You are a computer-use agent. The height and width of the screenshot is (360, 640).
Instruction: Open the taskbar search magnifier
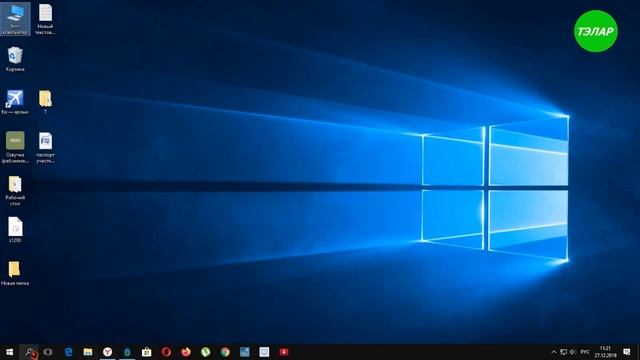click(x=29, y=352)
